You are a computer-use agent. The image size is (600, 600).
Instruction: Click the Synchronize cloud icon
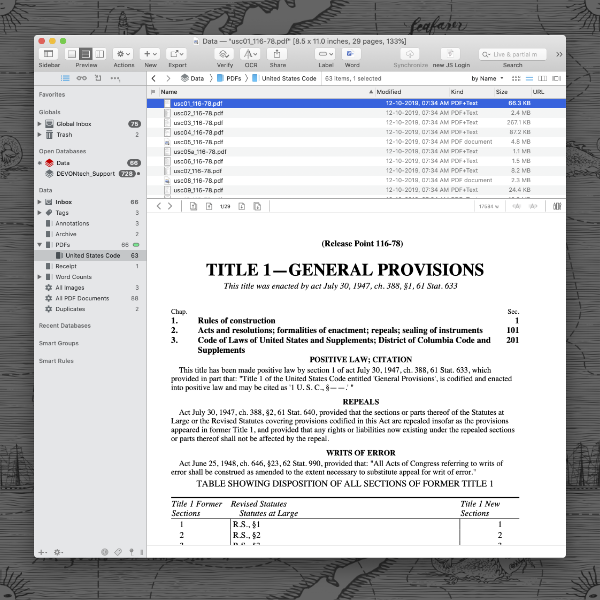(x=410, y=54)
